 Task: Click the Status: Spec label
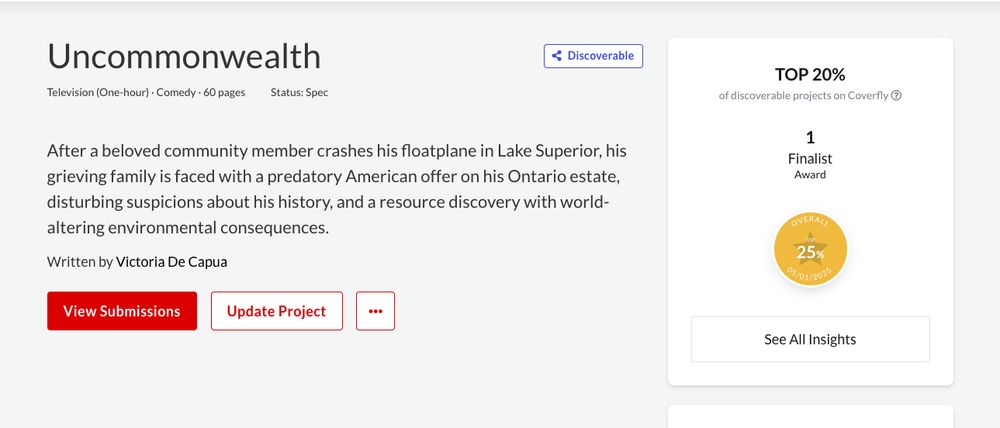coord(299,92)
